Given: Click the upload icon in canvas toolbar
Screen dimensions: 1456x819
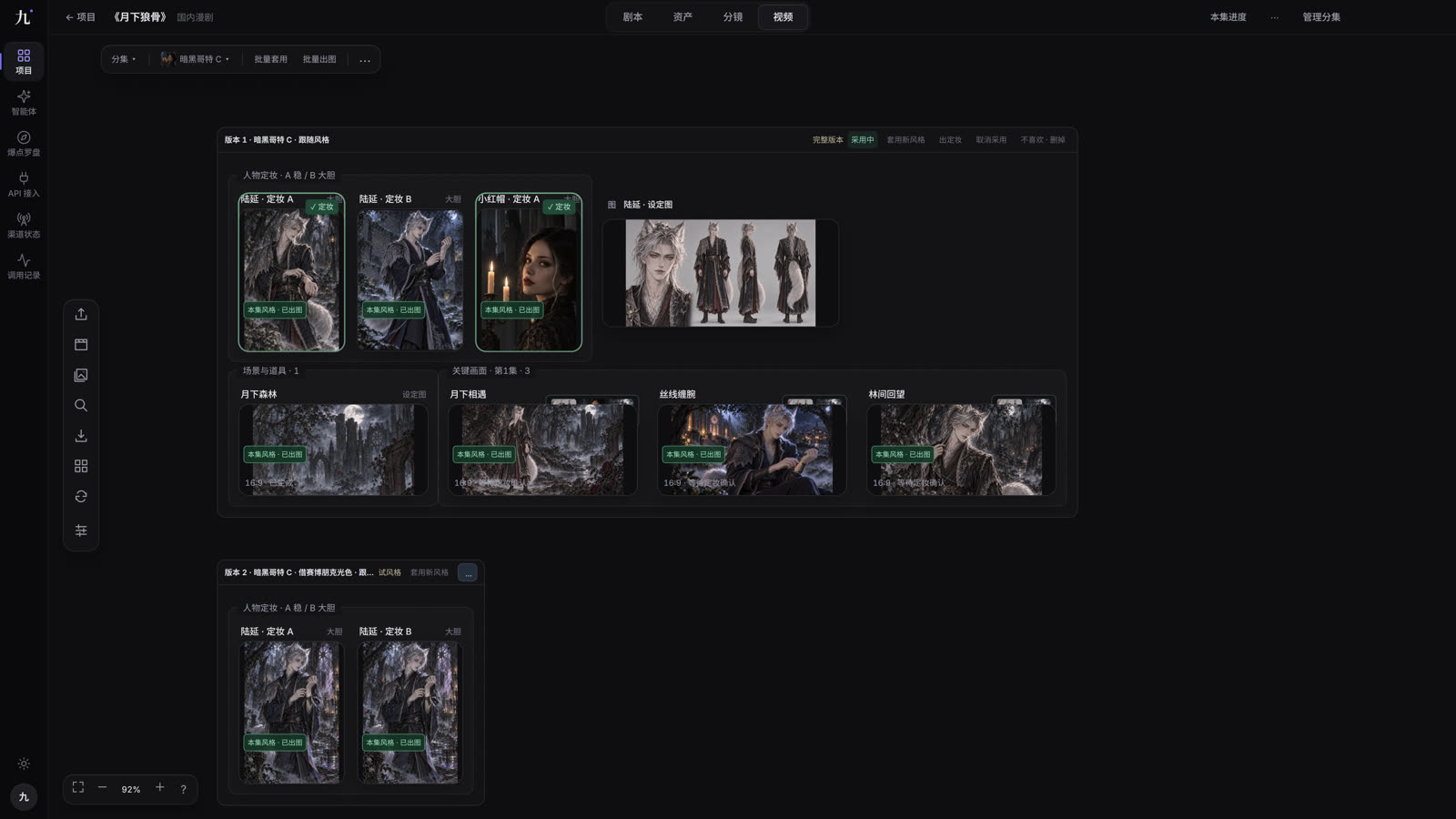Looking at the screenshot, I should click(x=81, y=314).
